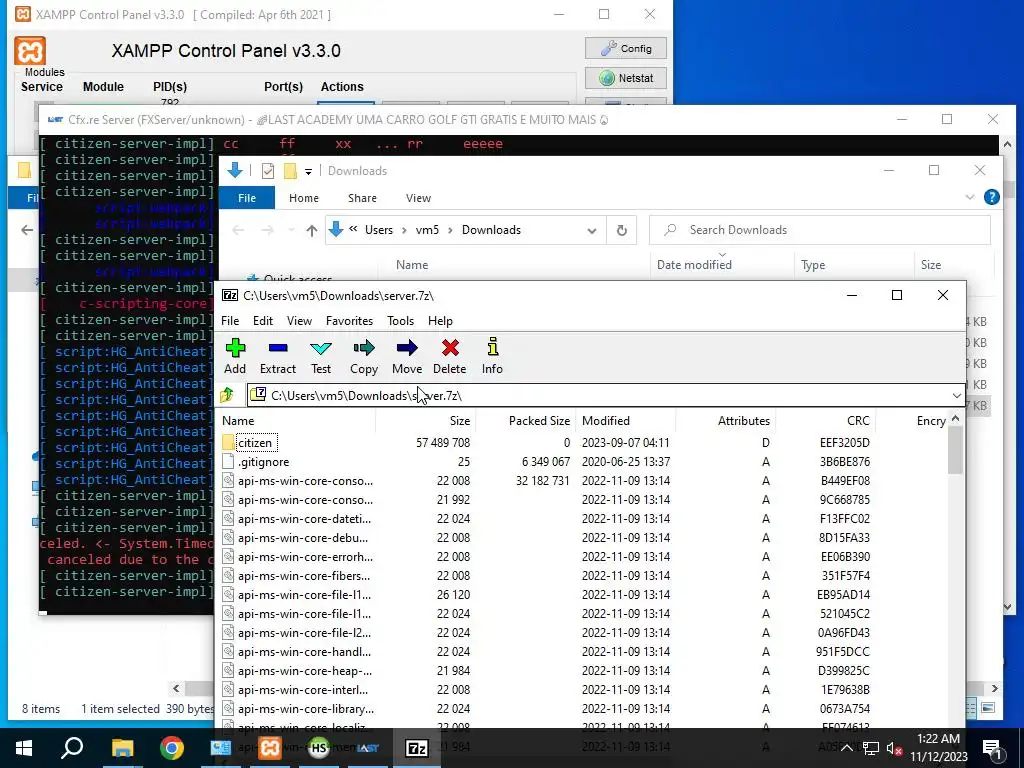Switch to XAMPP from the taskbar
This screenshot has width=1024, height=768.
point(270,748)
